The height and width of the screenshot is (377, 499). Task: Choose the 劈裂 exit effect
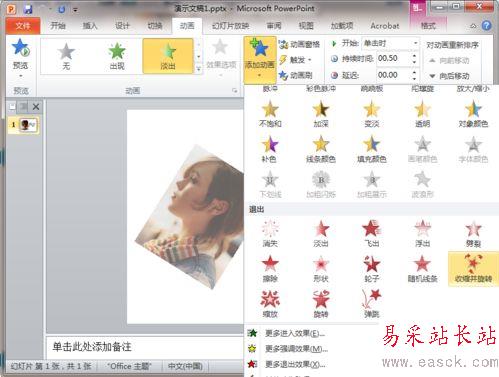point(473,234)
